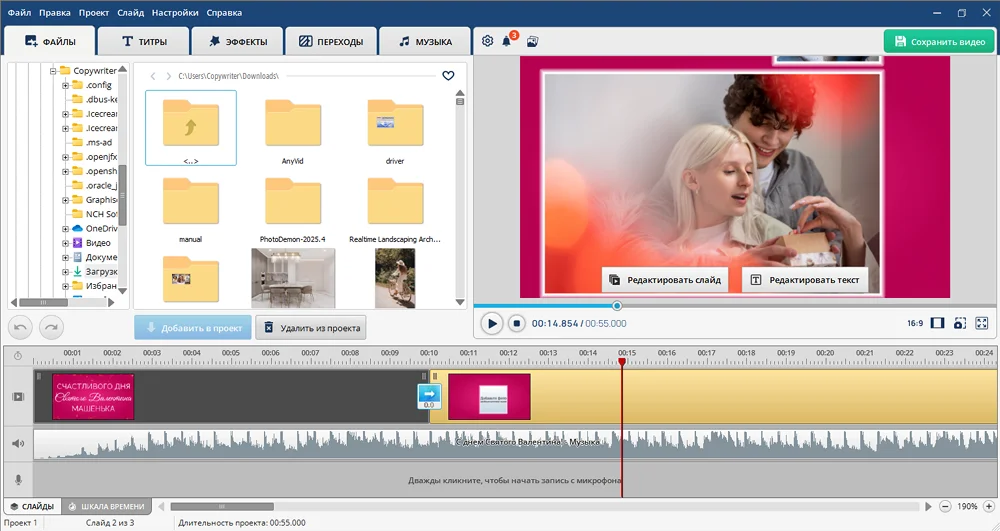The width and height of the screenshot is (1000, 531).
Task: Go back in folder navigation
Action: pyautogui.click(x=153, y=76)
